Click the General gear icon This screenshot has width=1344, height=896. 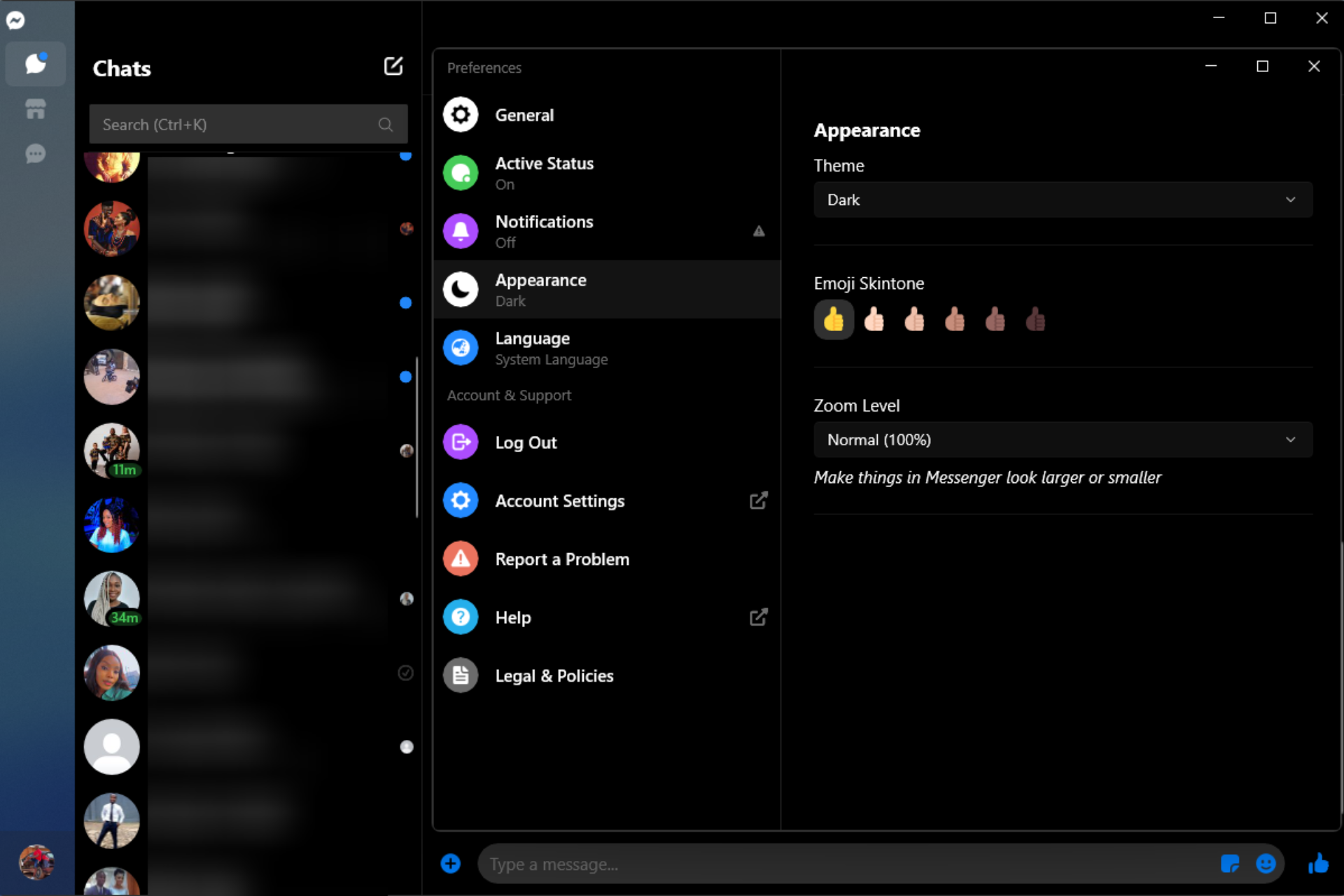(461, 115)
